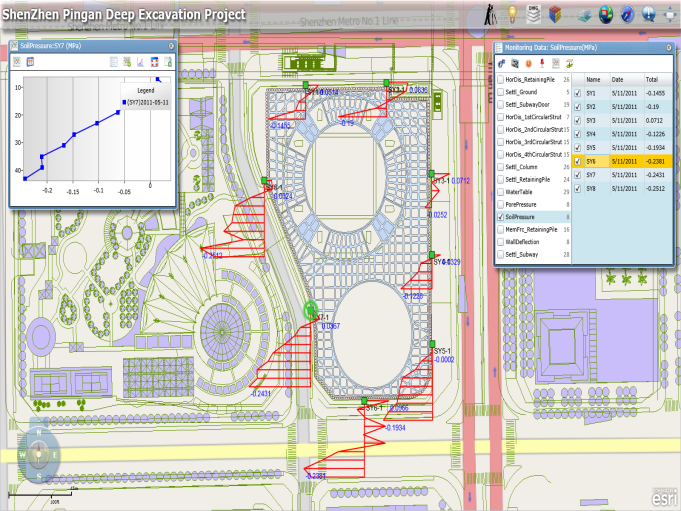Select the SY7 row in the data table
Screen dimensions: 681x511
pyautogui.click(x=622, y=175)
